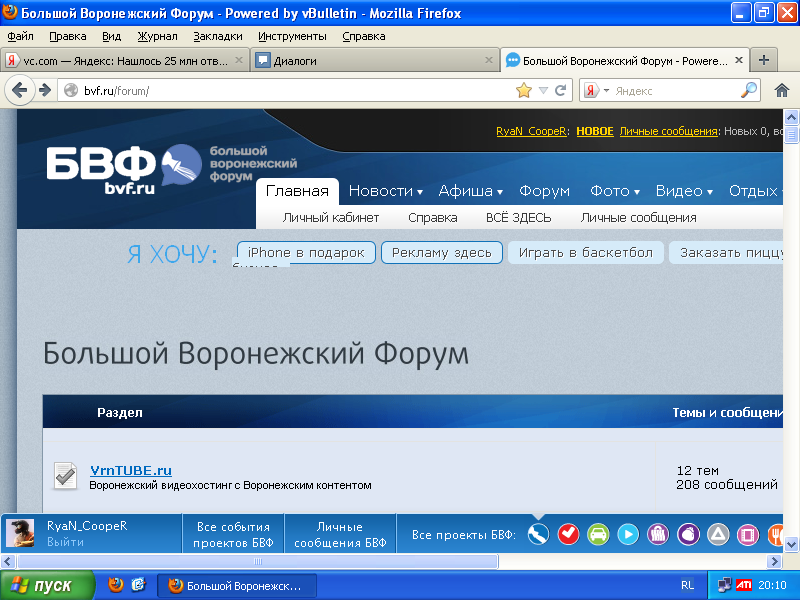Image resolution: width=800 pixels, height=600 pixels.
Task: Open the light-blue play button project icon
Action: (628, 534)
